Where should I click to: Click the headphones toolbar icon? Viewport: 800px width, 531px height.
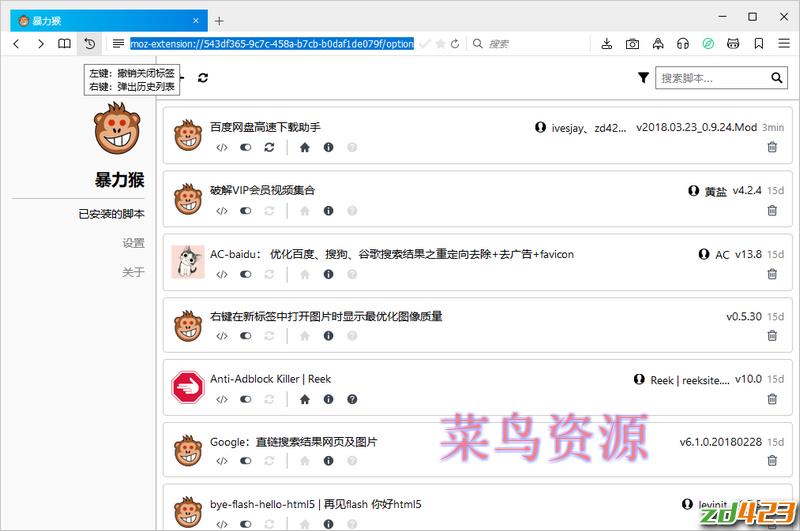[683, 44]
